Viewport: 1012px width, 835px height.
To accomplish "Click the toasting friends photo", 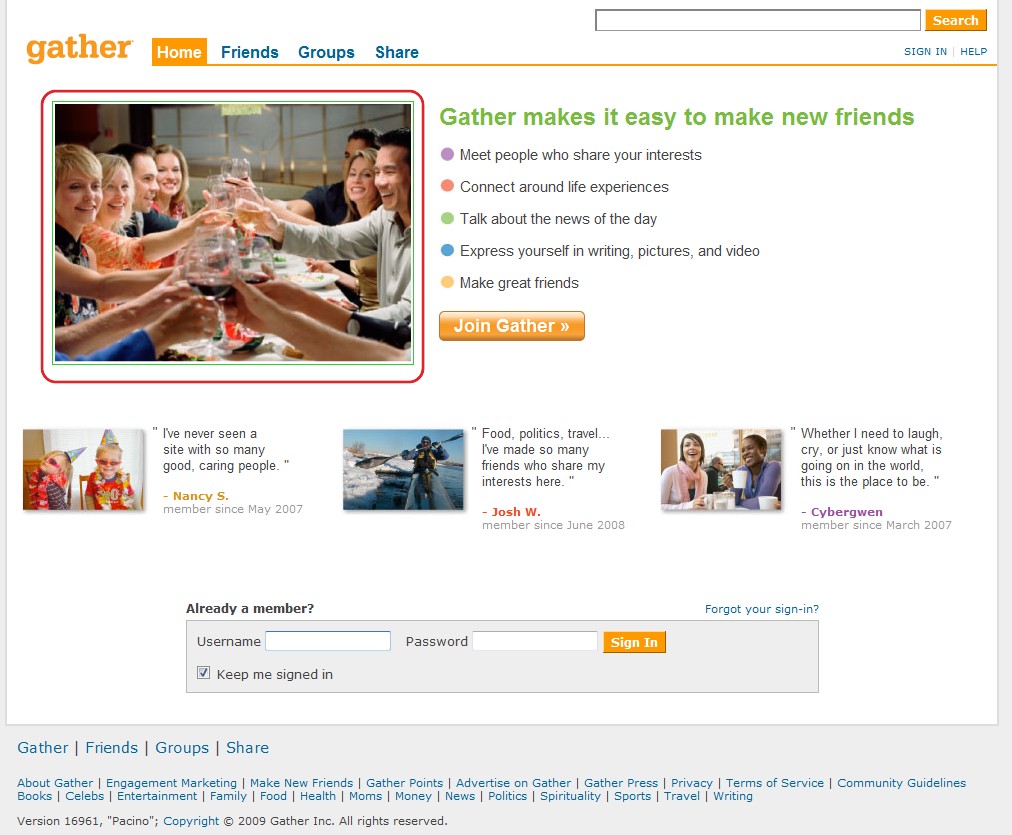I will [x=233, y=233].
